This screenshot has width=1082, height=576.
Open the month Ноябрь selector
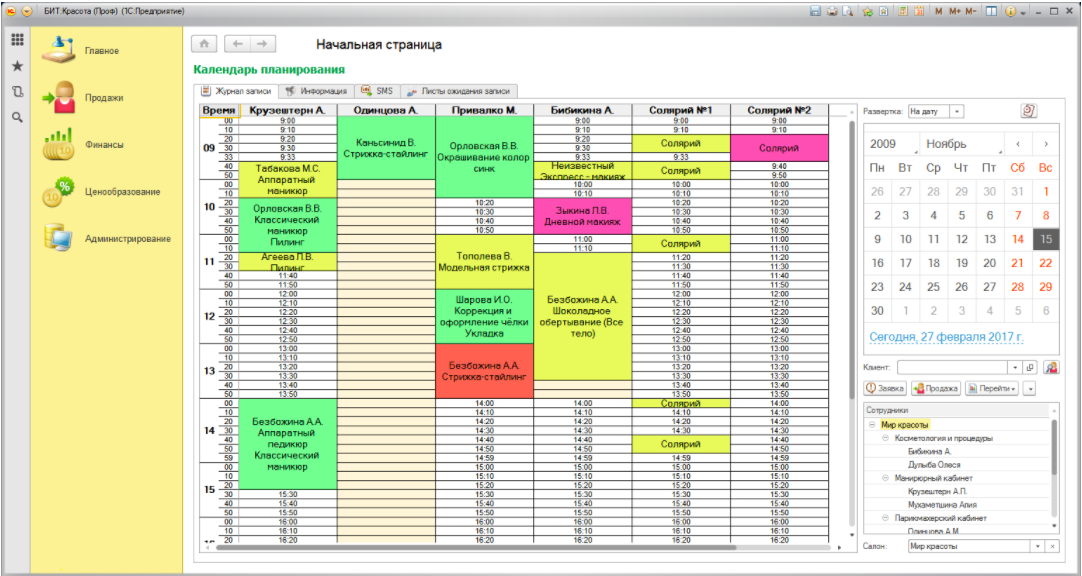(x=963, y=144)
